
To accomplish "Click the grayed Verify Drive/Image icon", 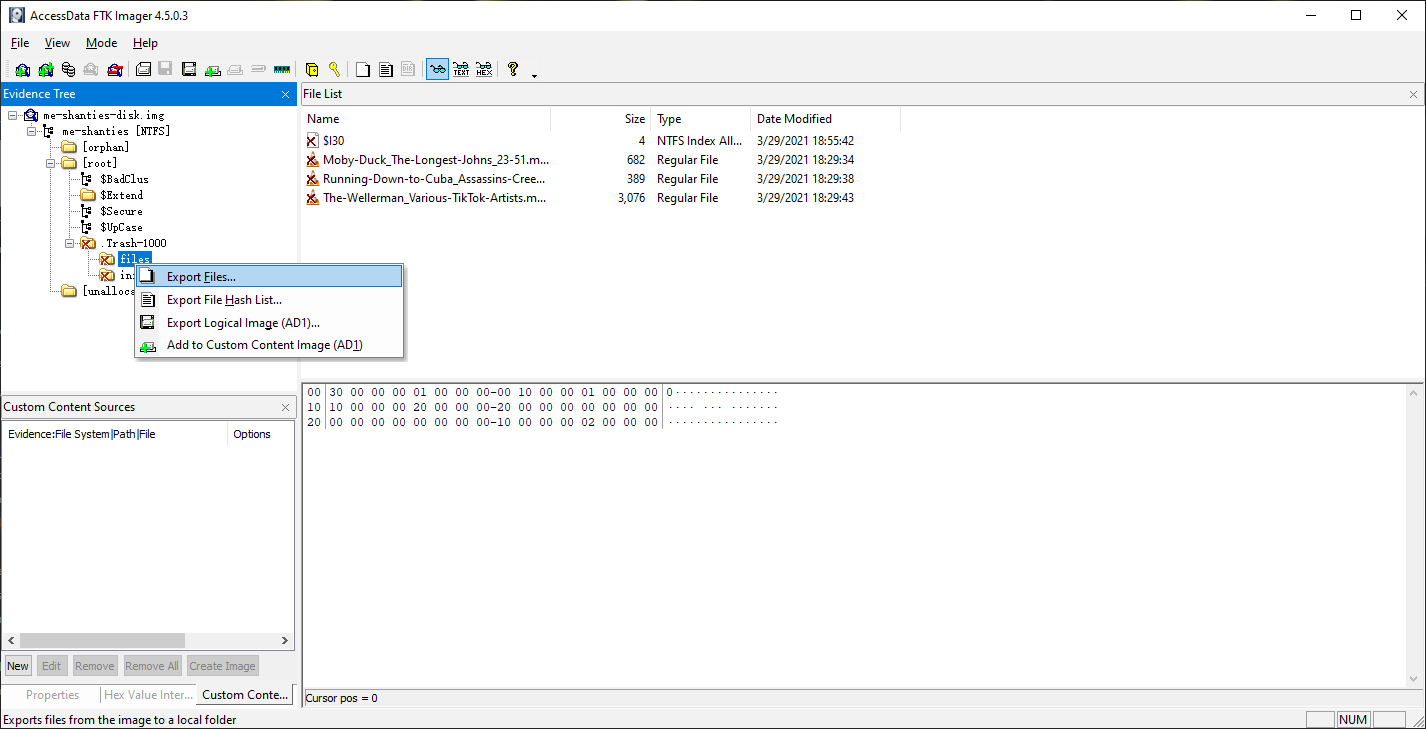I will pos(258,69).
